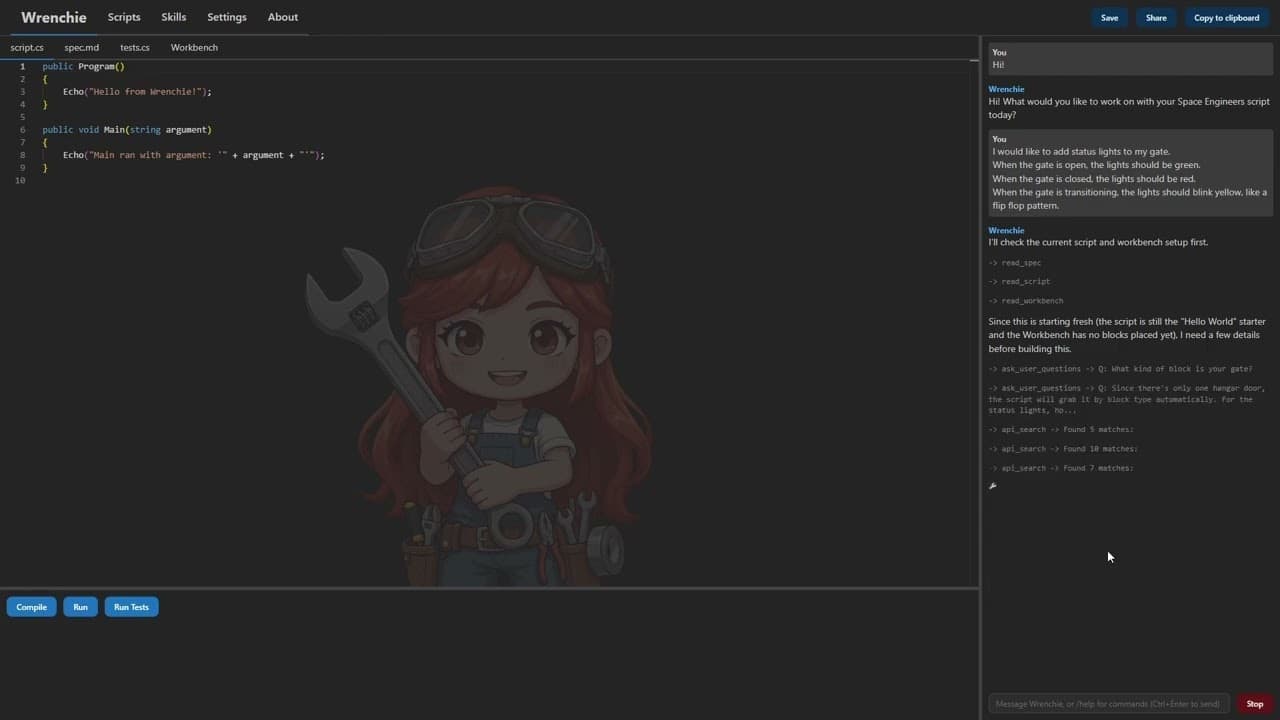Click the 'public Program()' code line
Screen dimensions: 1280x720
pos(84,66)
